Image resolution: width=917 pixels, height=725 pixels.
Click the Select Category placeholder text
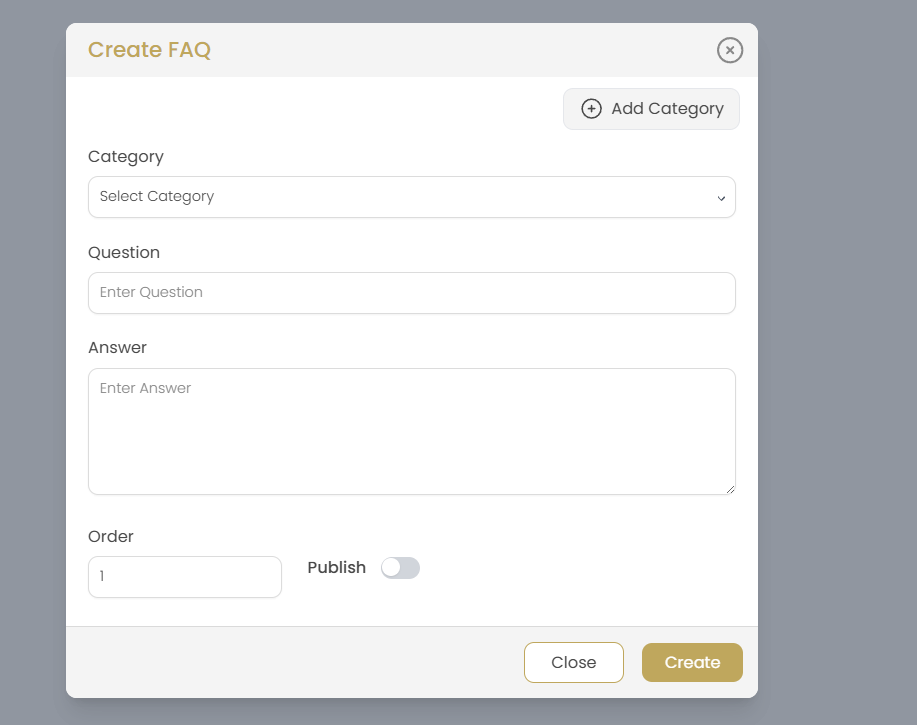156,196
